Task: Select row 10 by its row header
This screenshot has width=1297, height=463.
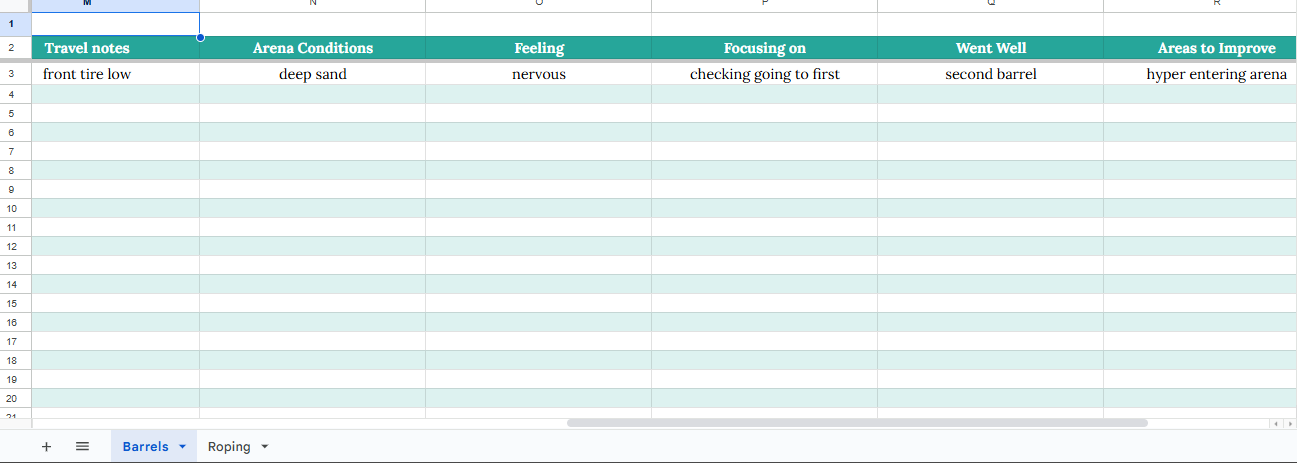Action: point(12,209)
